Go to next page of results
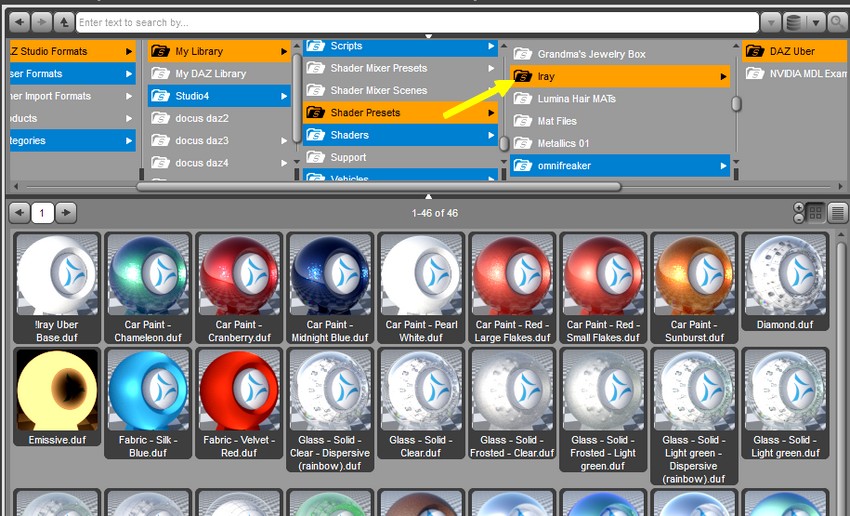This screenshot has height=516, width=850. tap(66, 212)
